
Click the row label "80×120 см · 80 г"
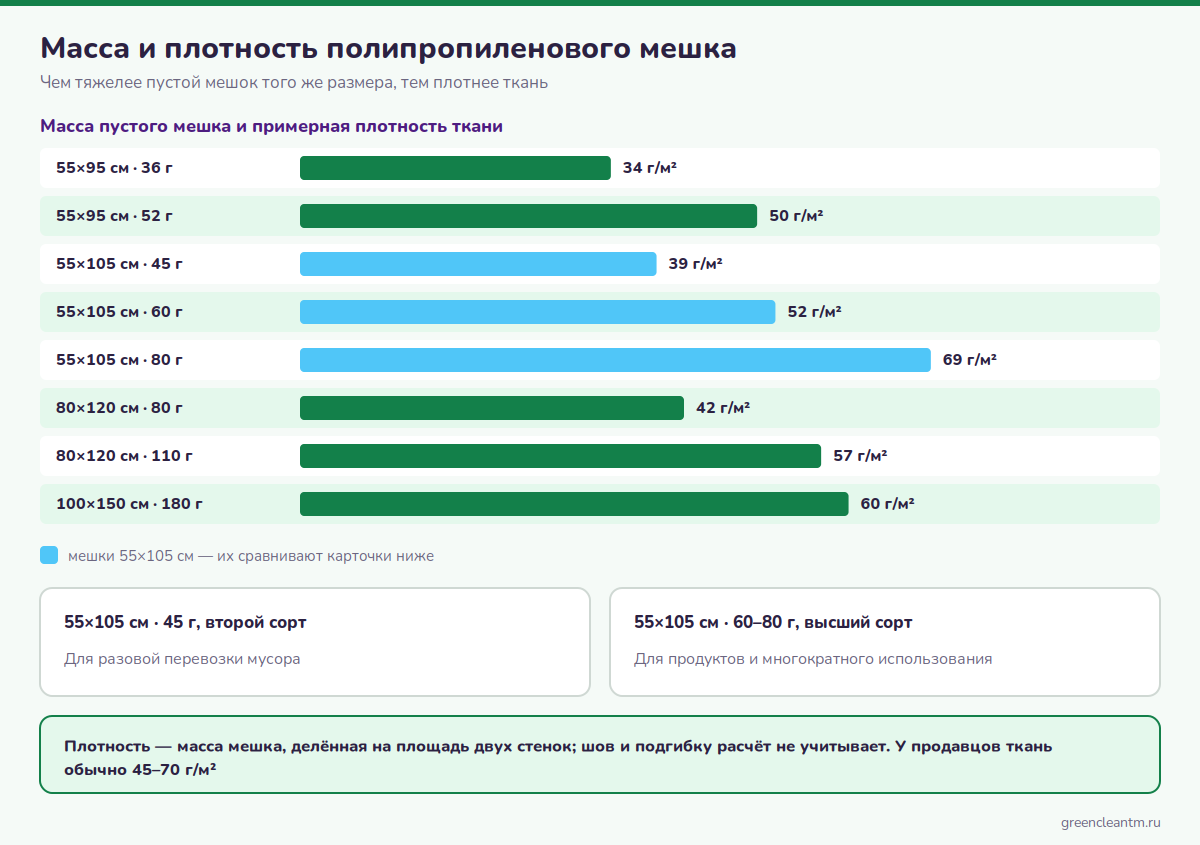(119, 408)
